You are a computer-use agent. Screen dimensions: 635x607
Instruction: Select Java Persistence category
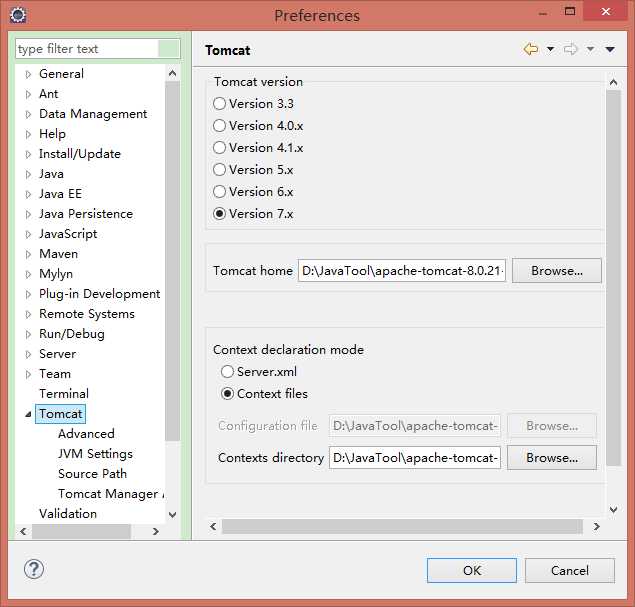(x=86, y=214)
